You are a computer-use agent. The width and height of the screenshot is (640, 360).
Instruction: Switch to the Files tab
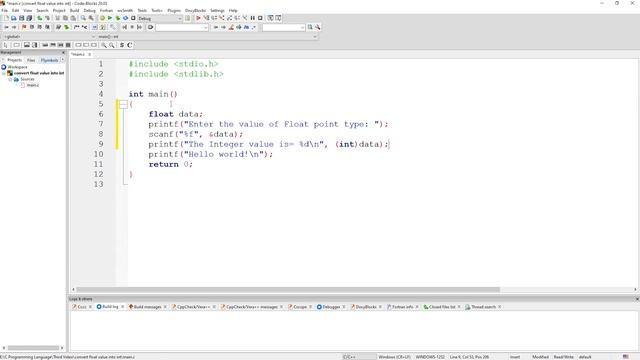point(31,60)
